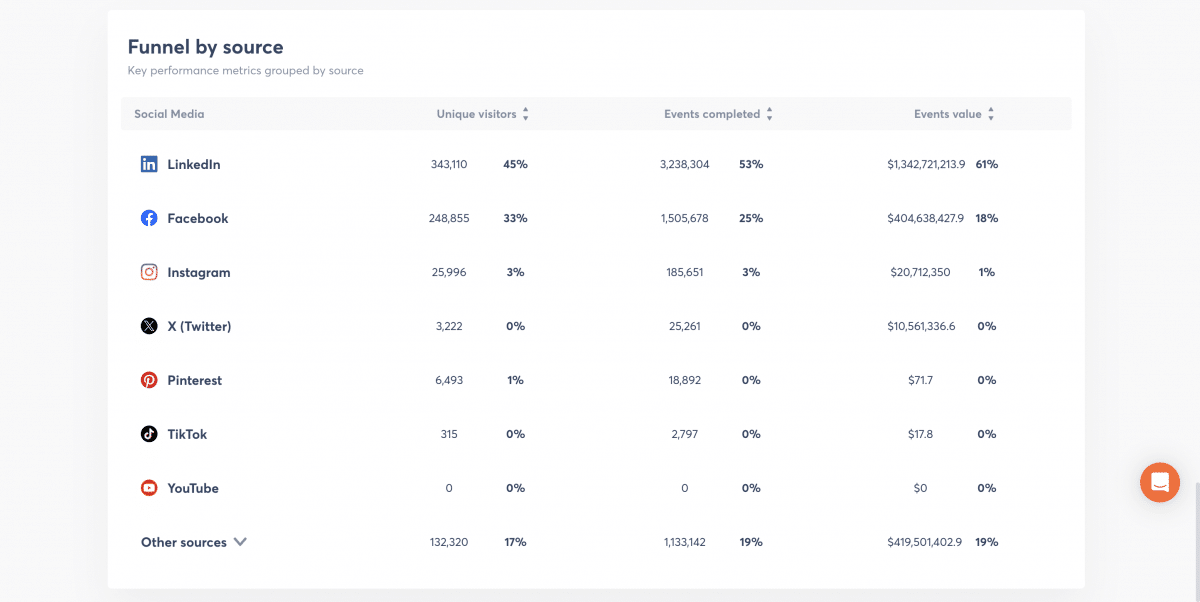This screenshot has width=1200, height=602.
Task: Sort table by Unique visitors
Action: pyautogui.click(x=526, y=114)
